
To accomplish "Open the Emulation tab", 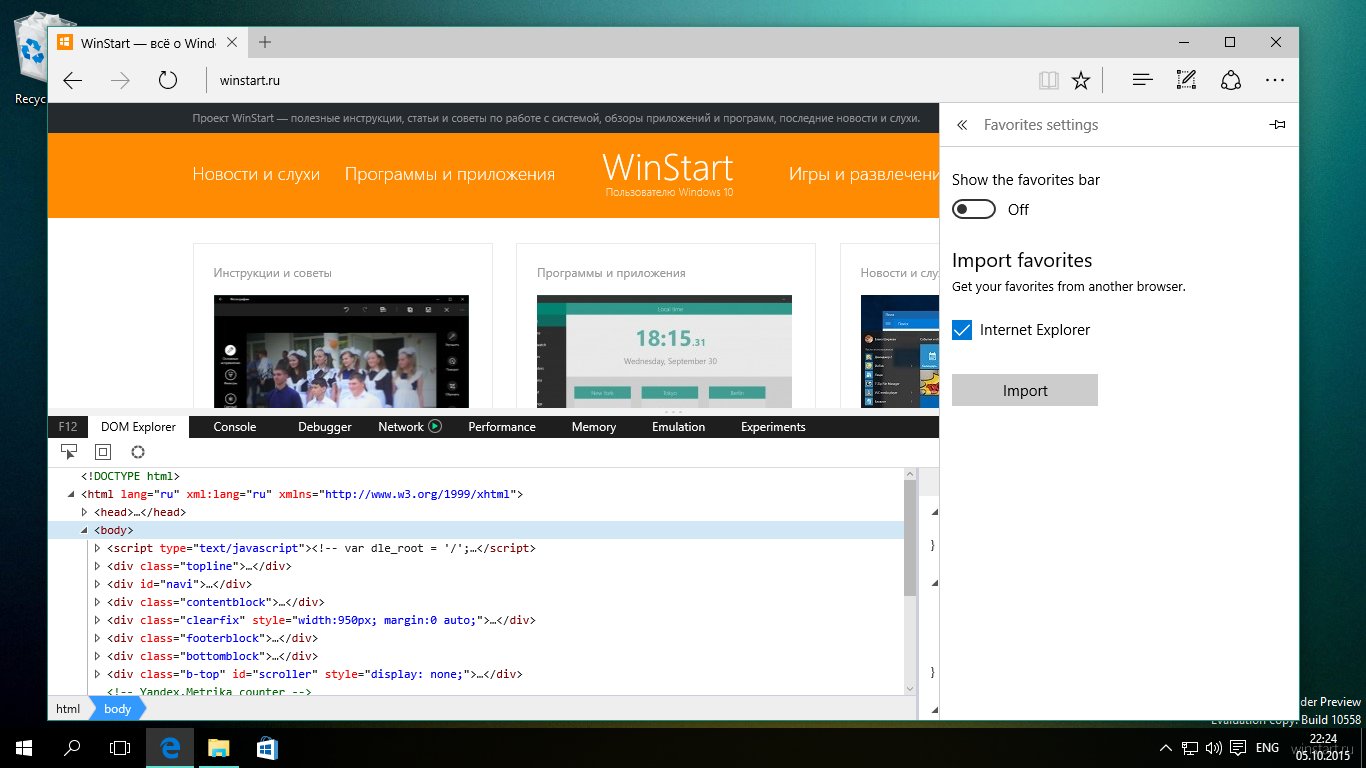I will (679, 427).
